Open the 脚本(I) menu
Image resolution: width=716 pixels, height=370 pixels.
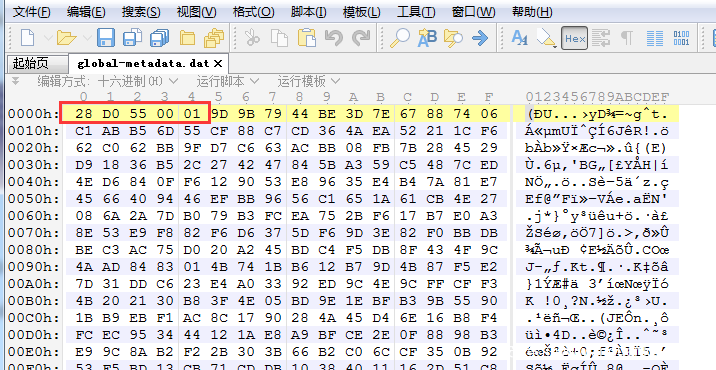(309, 11)
